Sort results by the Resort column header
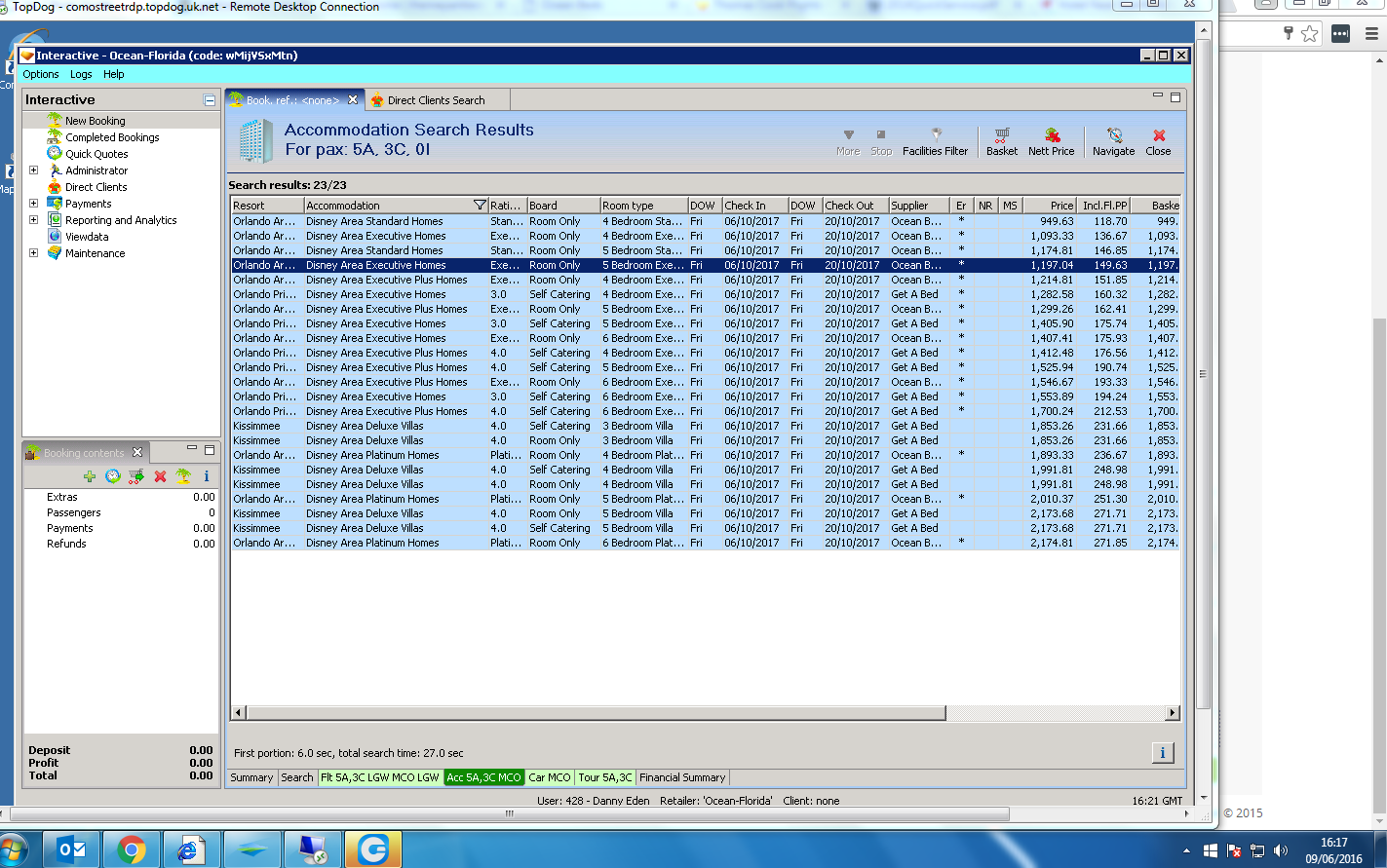1387x868 pixels. click(x=267, y=206)
